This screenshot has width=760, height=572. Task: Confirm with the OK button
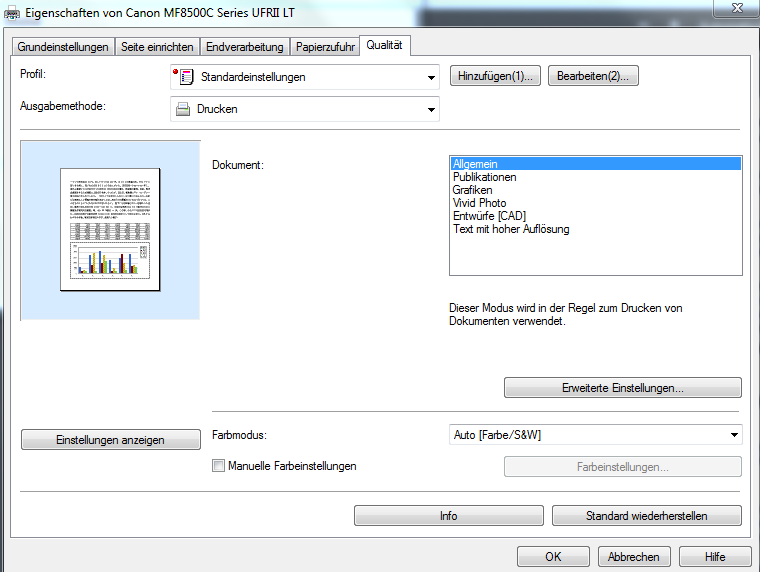pyautogui.click(x=553, y=556)
